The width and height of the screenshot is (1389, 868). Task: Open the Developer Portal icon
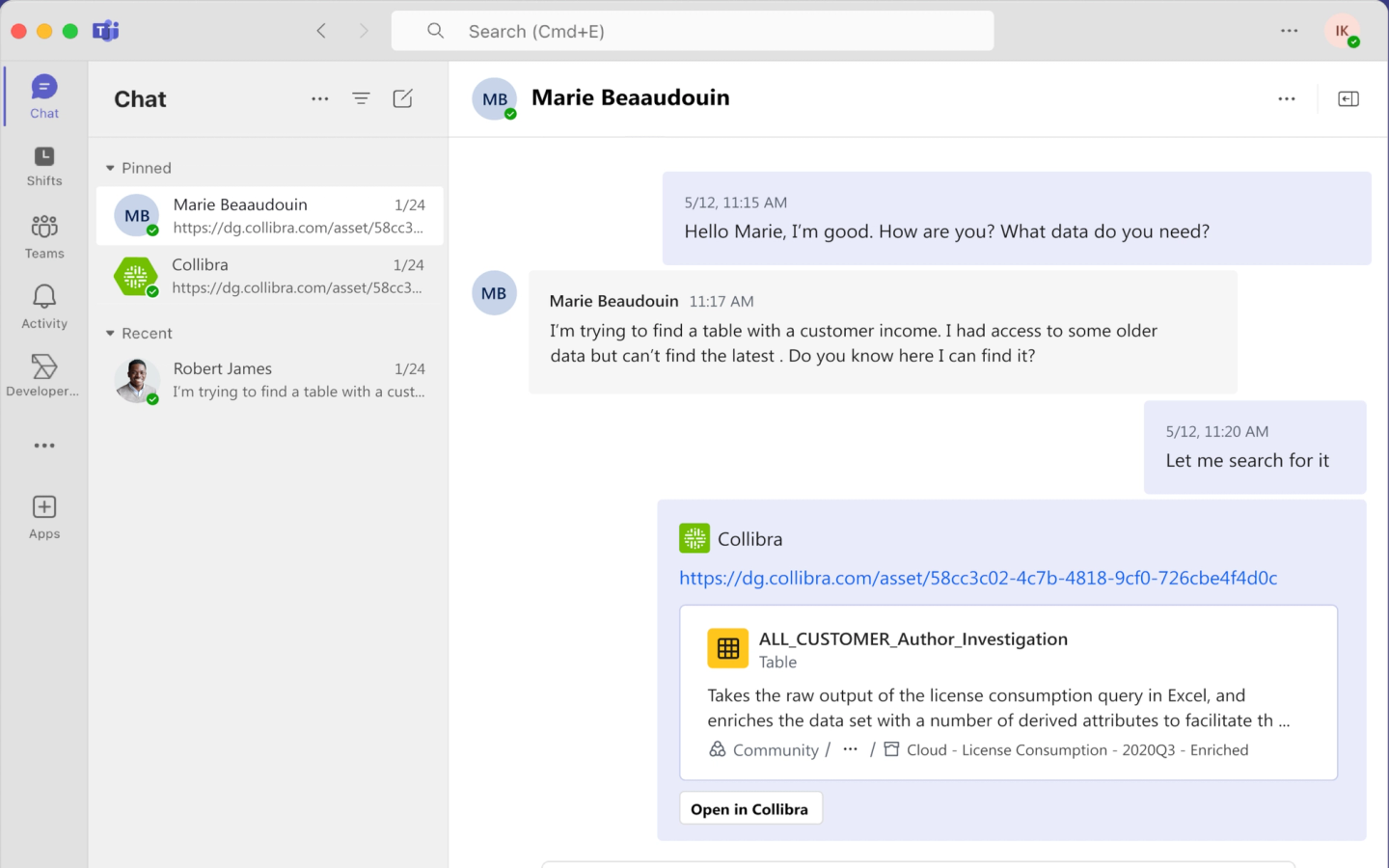click(44, 374)
